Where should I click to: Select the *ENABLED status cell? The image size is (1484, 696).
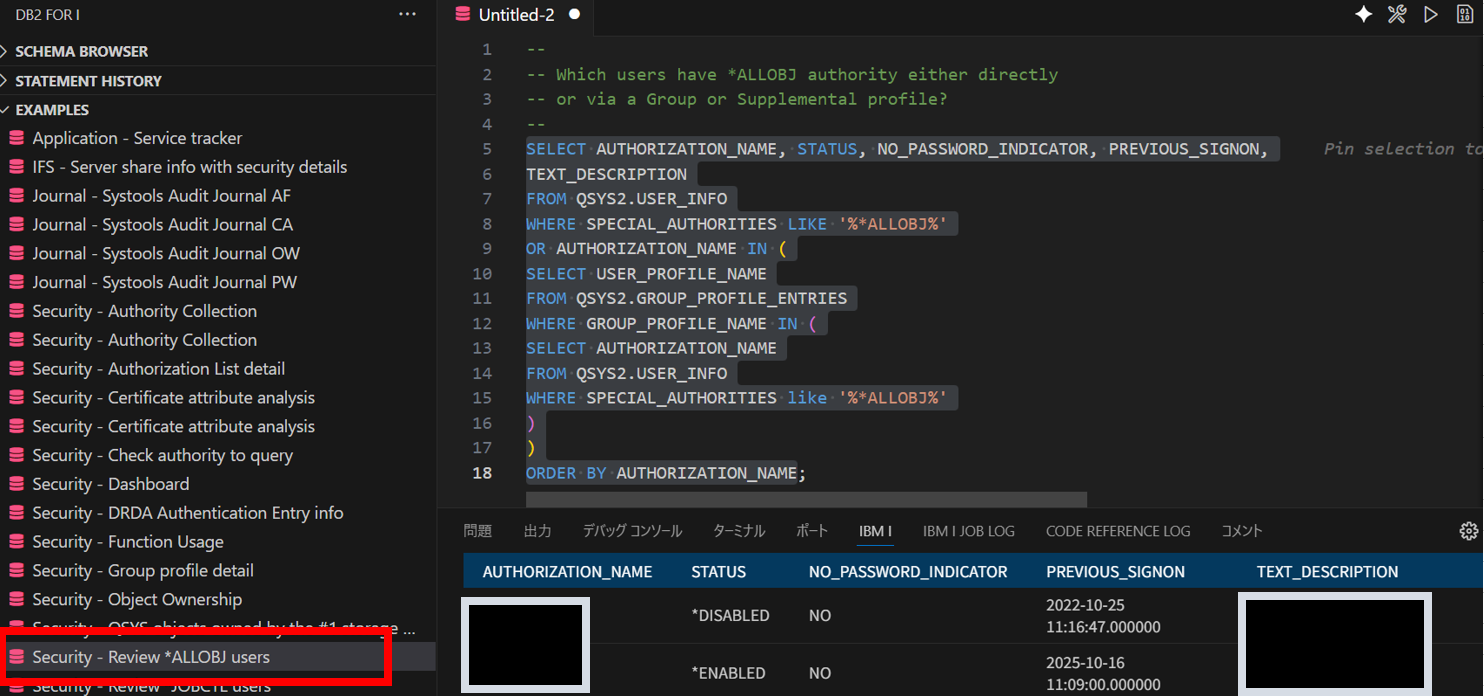(728, 673)
